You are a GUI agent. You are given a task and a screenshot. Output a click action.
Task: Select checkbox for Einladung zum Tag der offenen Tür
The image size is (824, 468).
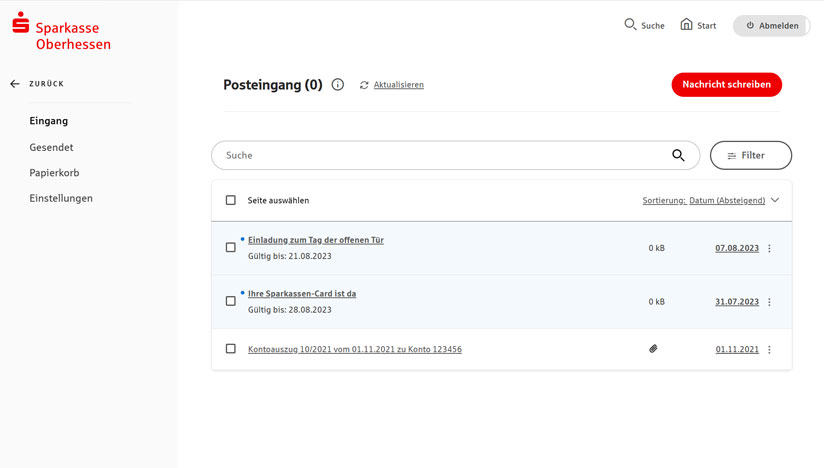point(231,247)
